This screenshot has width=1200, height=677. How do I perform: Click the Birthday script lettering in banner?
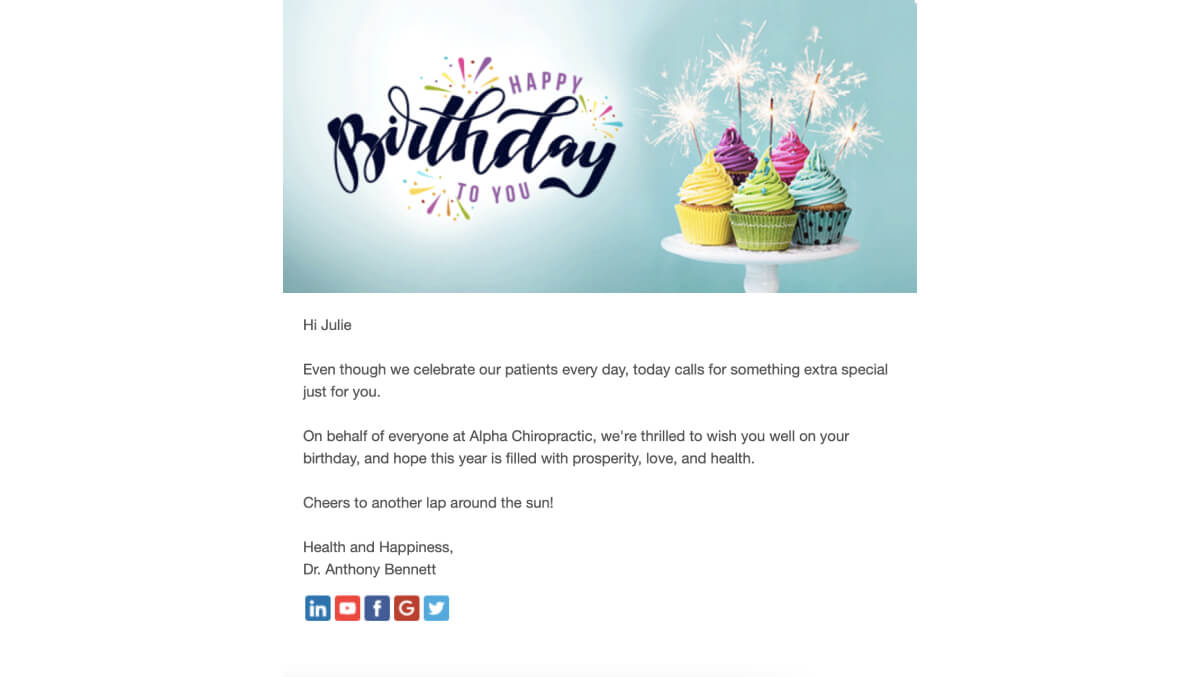point(470,150)
